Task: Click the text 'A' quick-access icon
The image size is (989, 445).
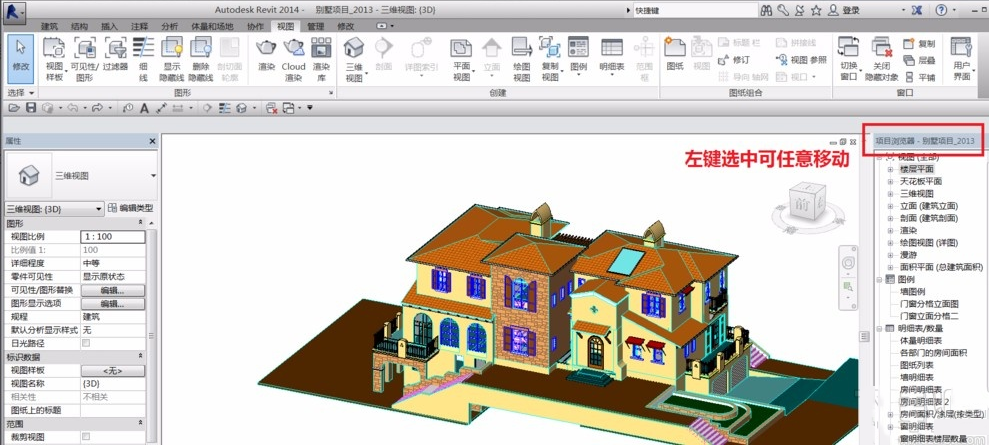Action: point(144,108)
